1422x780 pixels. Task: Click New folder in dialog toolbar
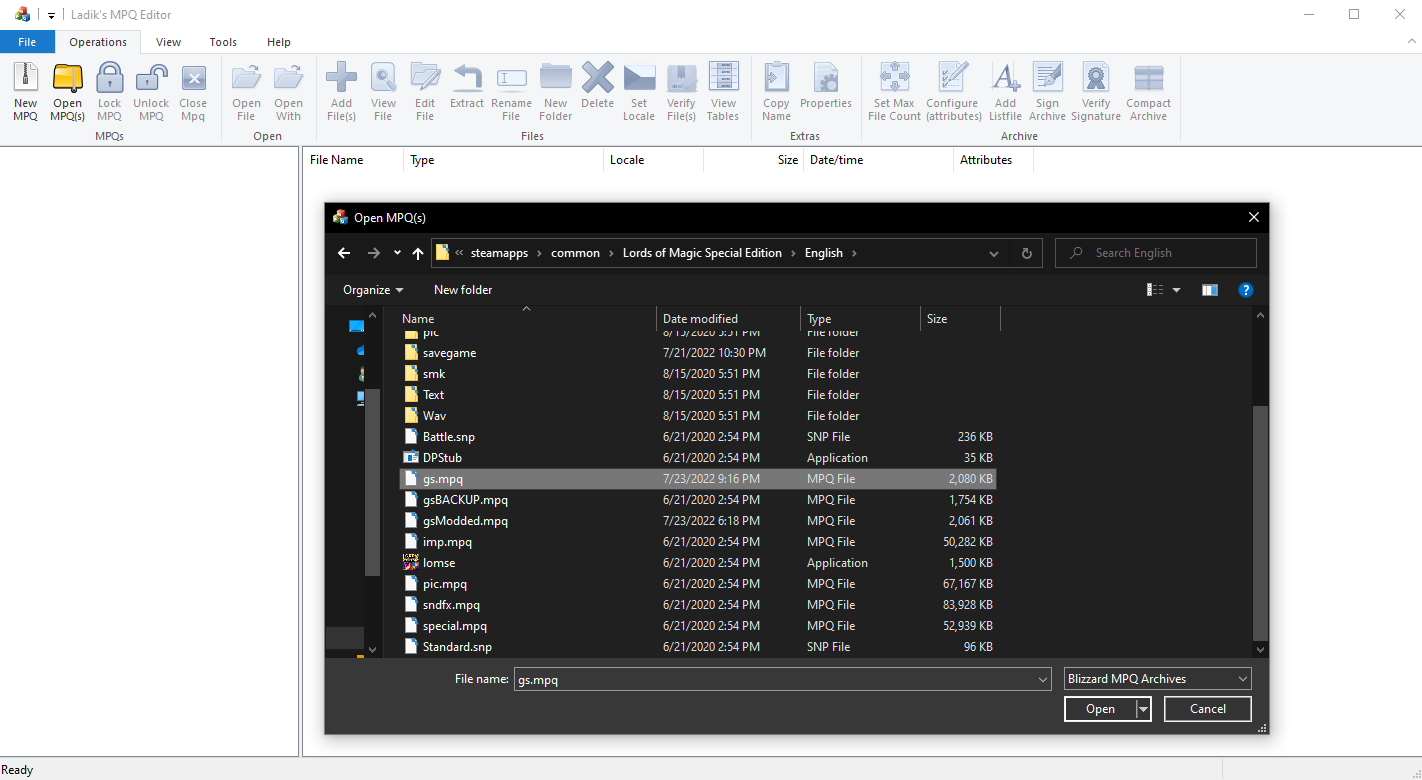463,290
